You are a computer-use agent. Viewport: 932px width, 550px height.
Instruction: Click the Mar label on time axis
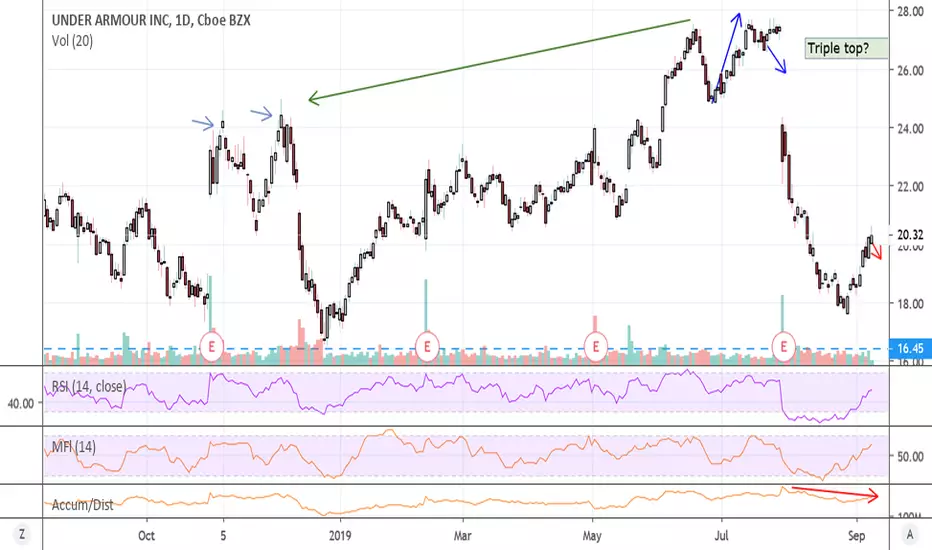point(462,535)
